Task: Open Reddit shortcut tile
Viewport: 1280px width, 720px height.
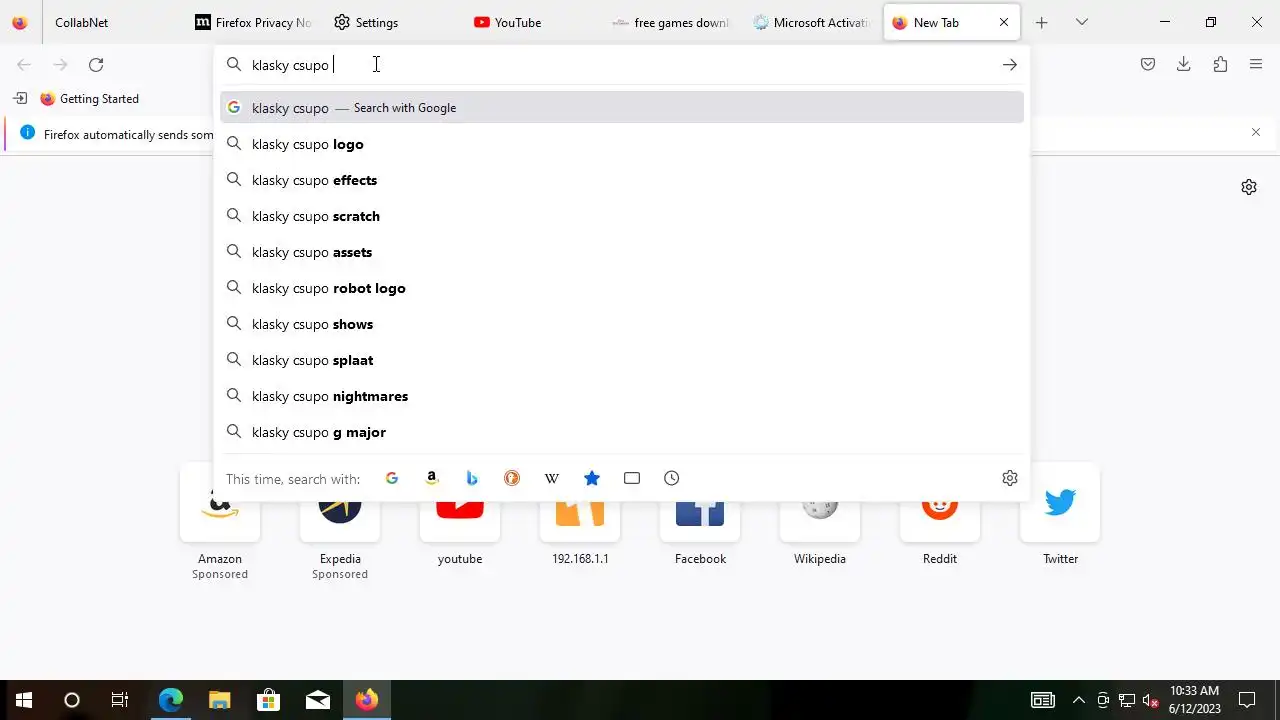Action: coord(940,515)
